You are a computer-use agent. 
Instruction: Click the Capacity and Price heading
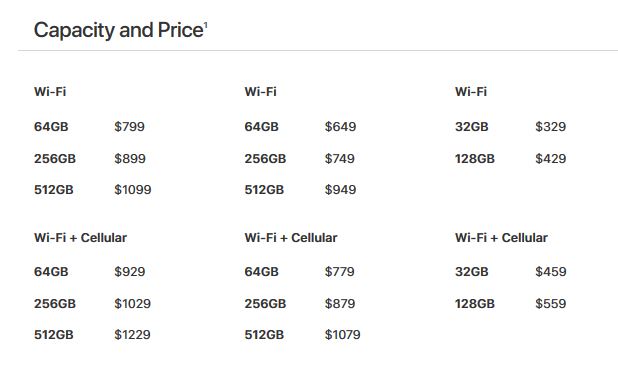(119, 30)
